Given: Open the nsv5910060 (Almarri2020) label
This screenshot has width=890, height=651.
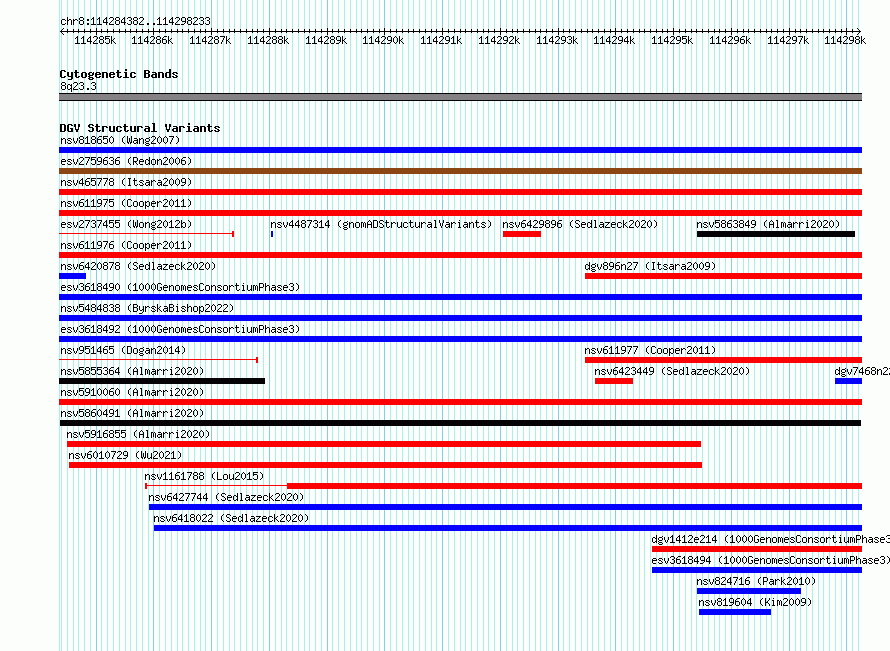Looking at the screenshot, I should point(132,392).
